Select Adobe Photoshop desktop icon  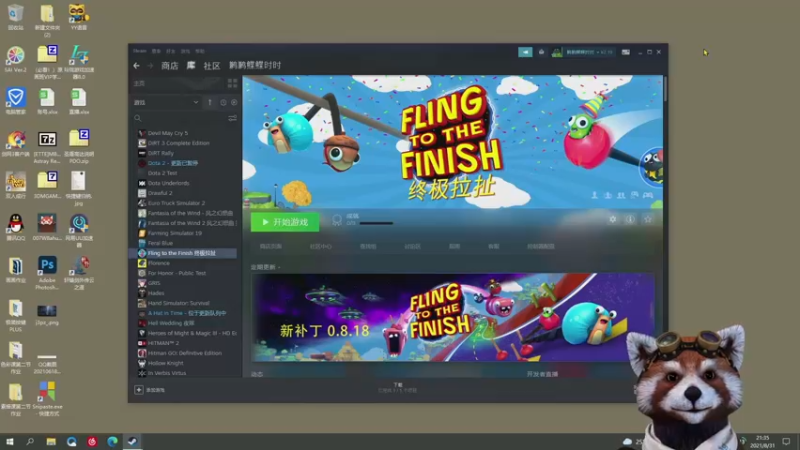coord(47,272)
